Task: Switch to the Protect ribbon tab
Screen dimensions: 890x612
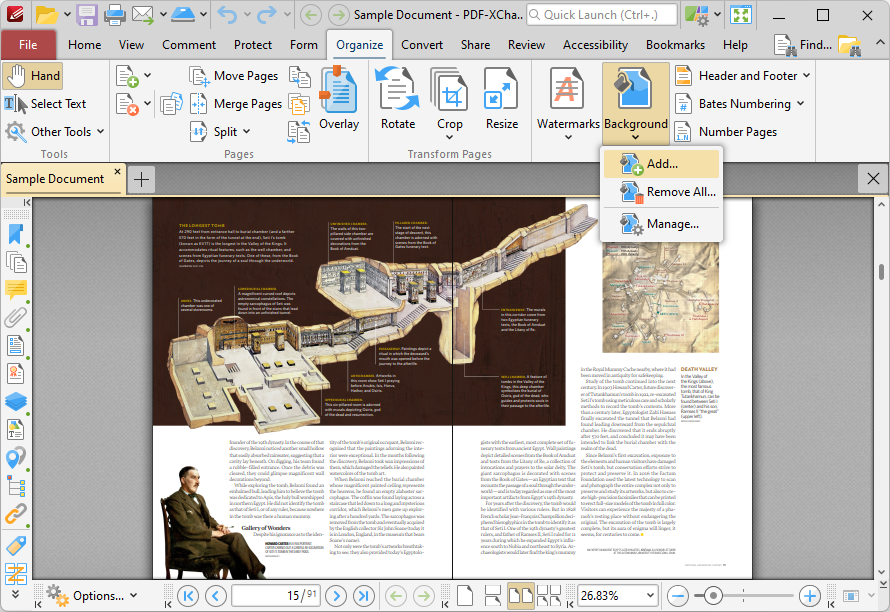Action: [x=253, y=45]
